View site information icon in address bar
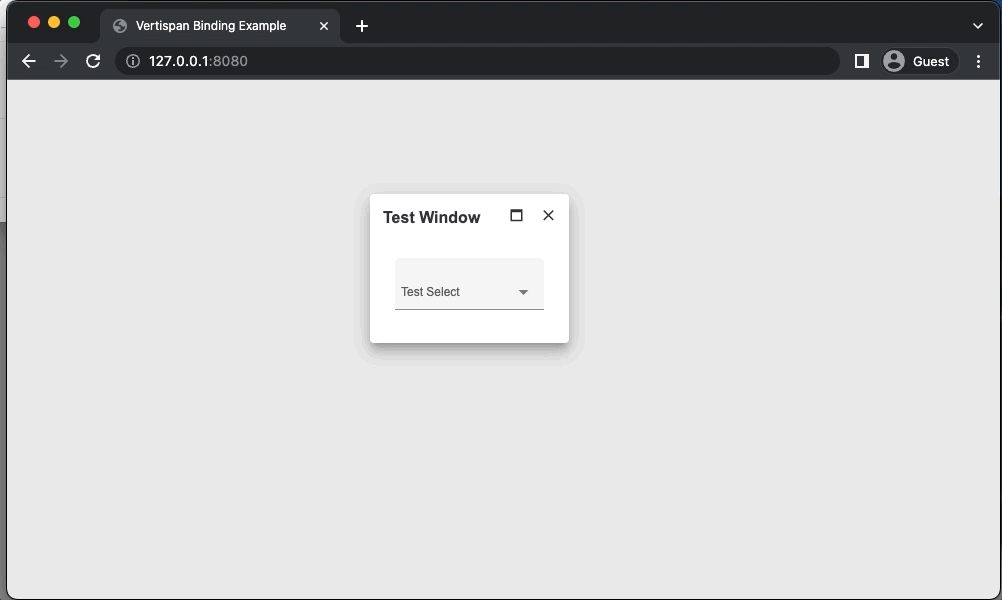Viewport: 1002px width, 600px height. coord(133,61)
